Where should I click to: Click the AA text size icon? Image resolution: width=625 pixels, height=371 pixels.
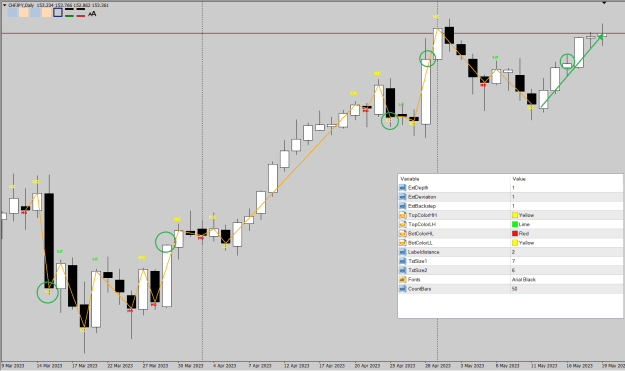[x=92, y=14]
